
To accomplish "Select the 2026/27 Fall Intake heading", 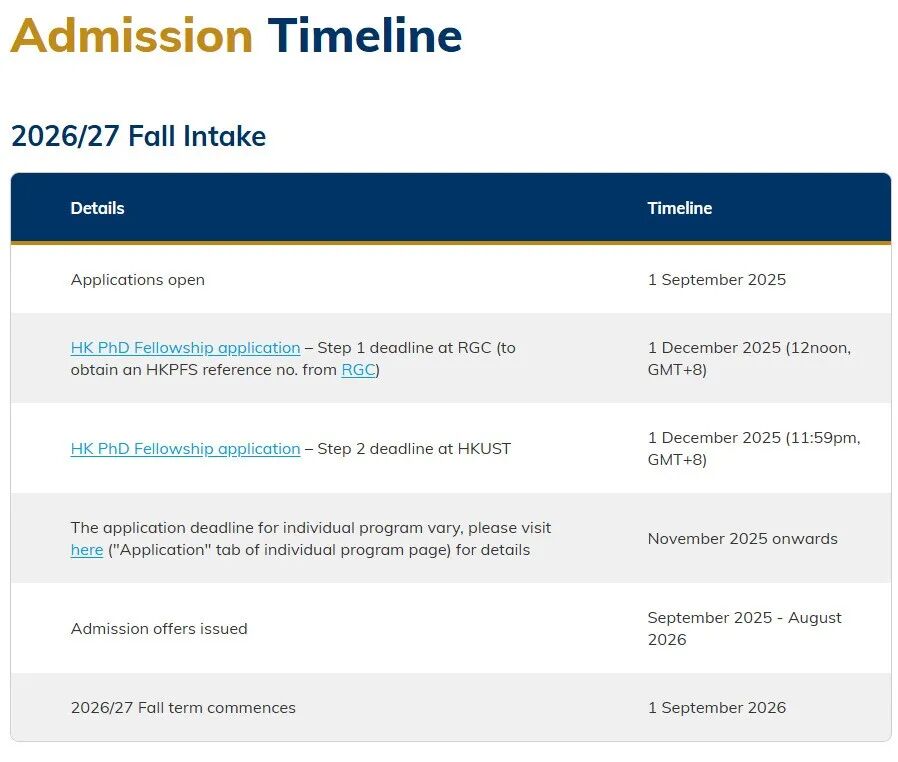I will pos(138,136).
